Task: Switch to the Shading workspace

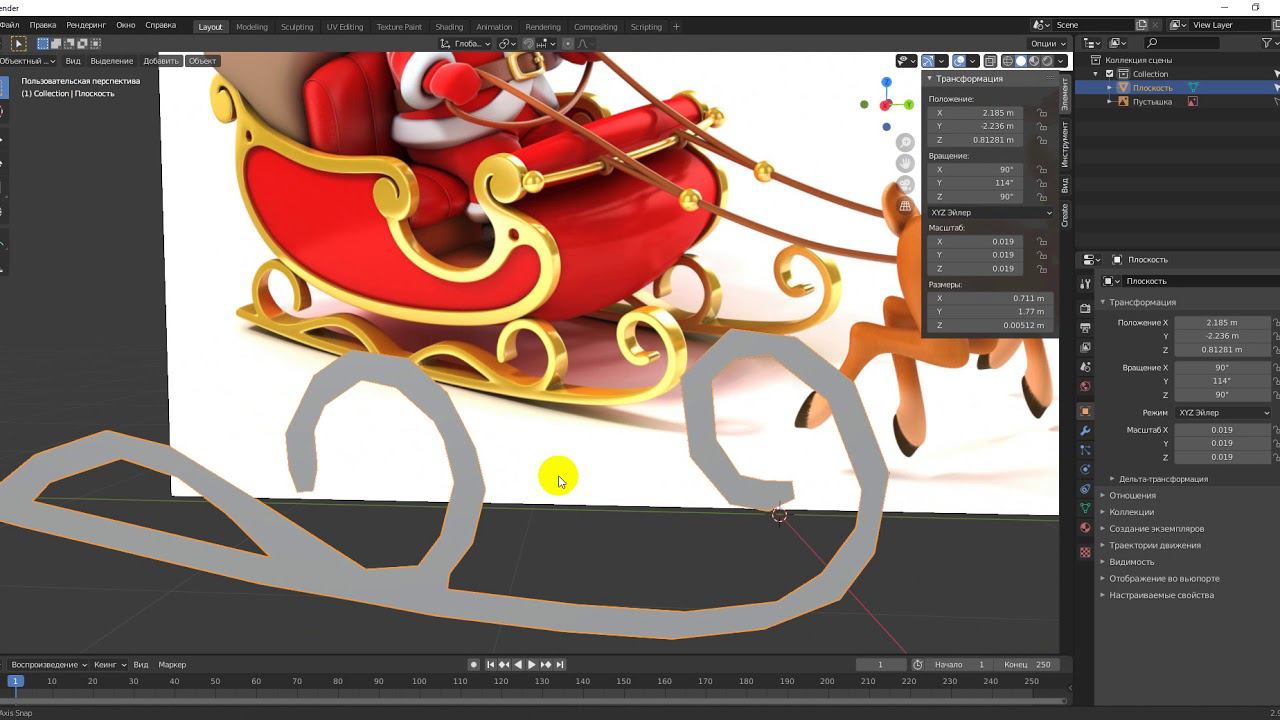Action: coord(449,27)
